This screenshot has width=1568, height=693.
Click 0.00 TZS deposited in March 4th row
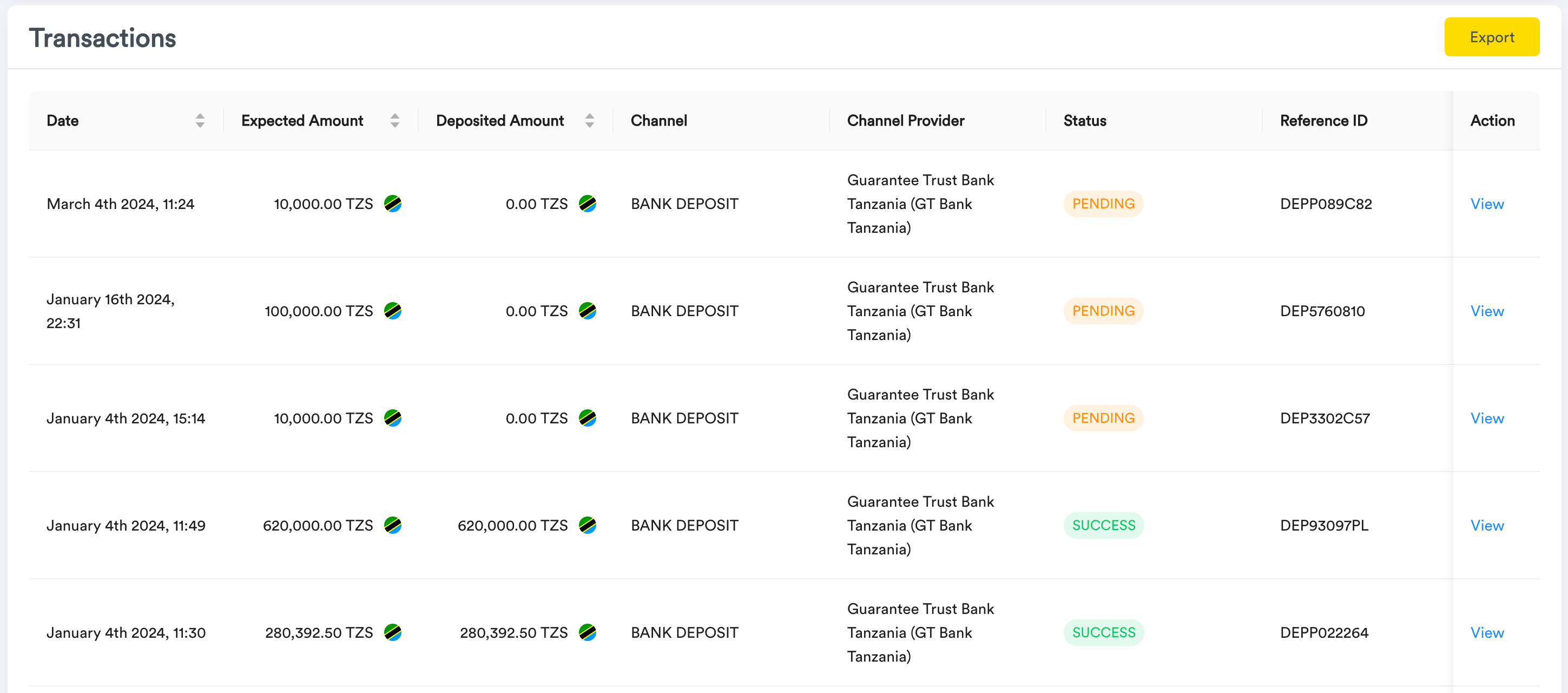(x=536, y=204)
